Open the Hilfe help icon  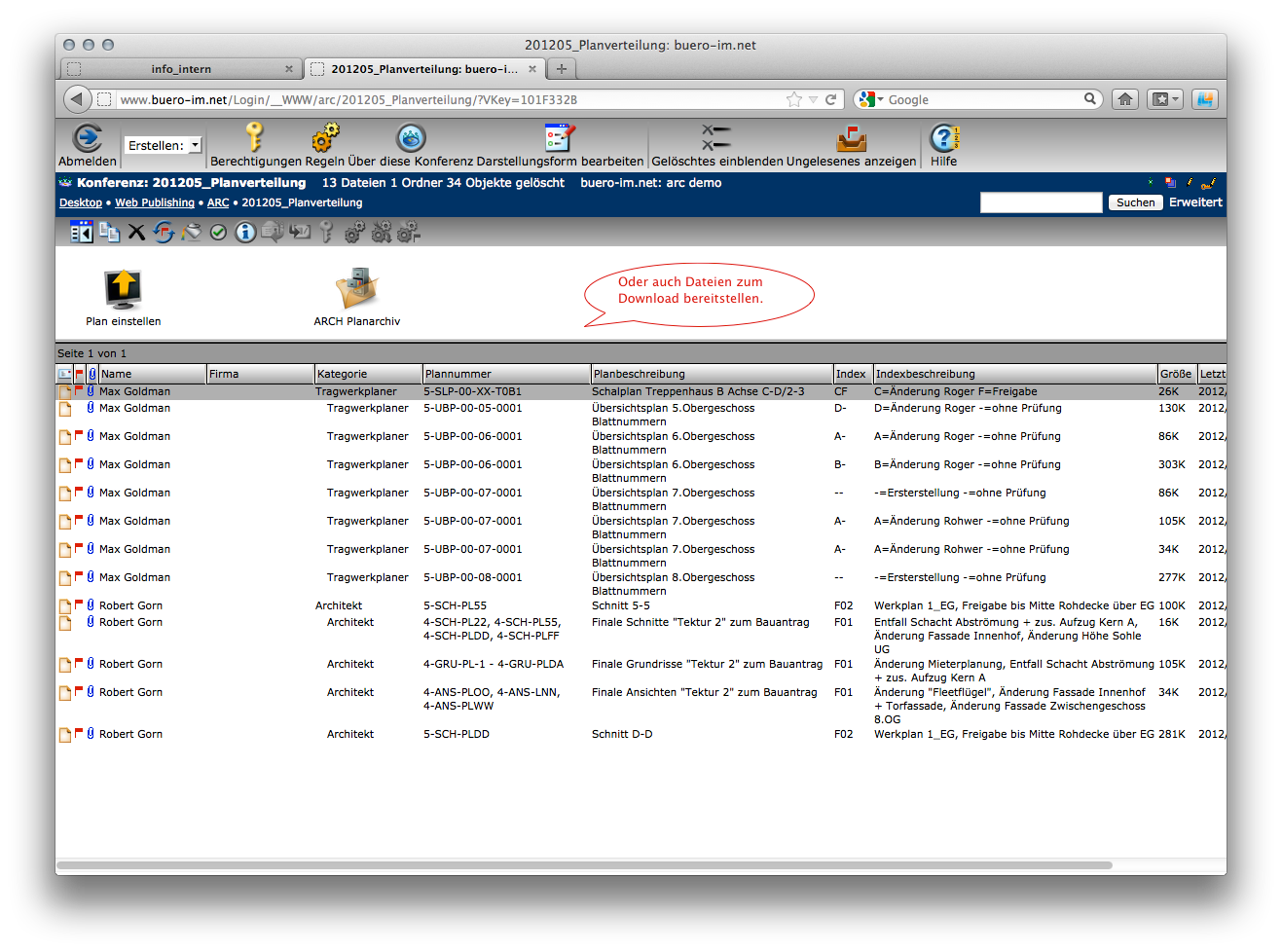tap(943, 138)
